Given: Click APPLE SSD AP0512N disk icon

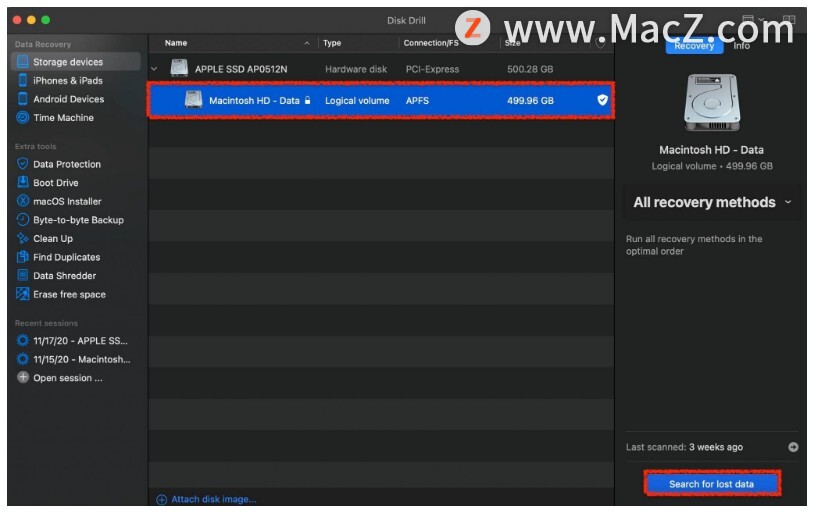Looking at the screenshot, I should [x=179, y=68].
